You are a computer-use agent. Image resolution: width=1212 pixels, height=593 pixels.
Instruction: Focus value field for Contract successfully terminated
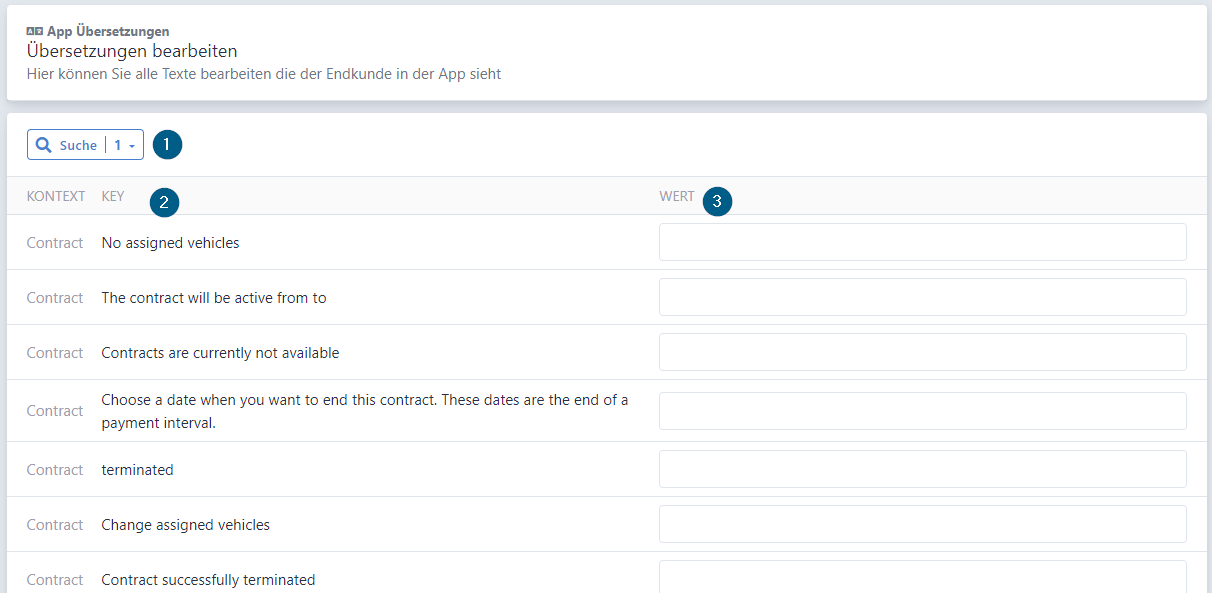[x=922, y=577]
